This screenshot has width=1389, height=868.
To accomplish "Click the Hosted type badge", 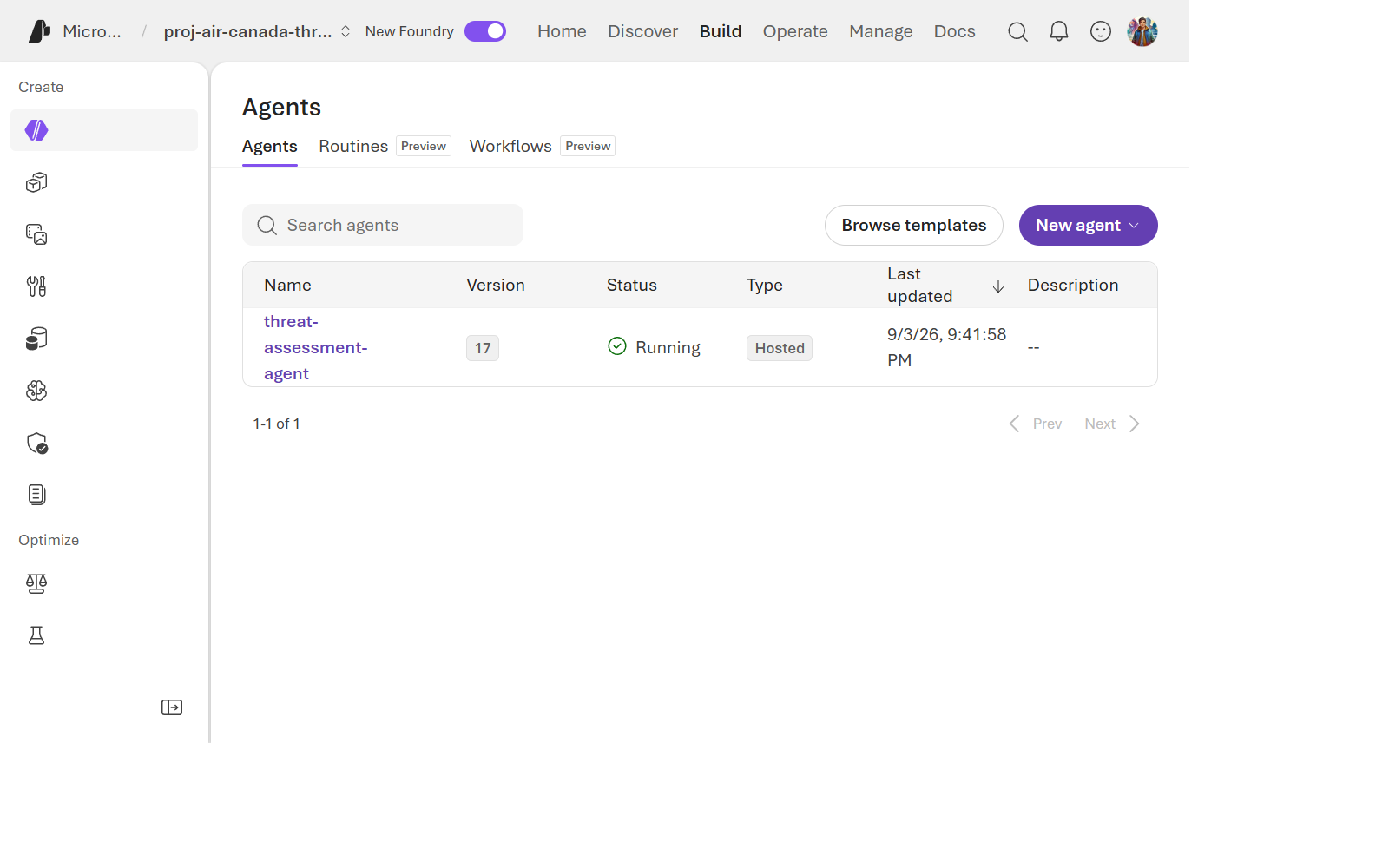I will tap(780, 348).
